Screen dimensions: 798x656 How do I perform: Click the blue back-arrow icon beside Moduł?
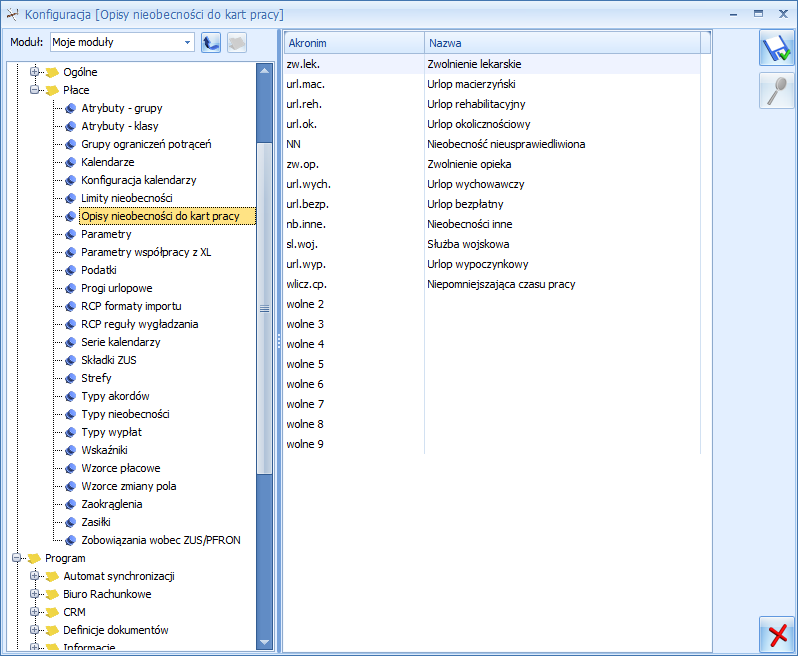(x=211, y=43)
